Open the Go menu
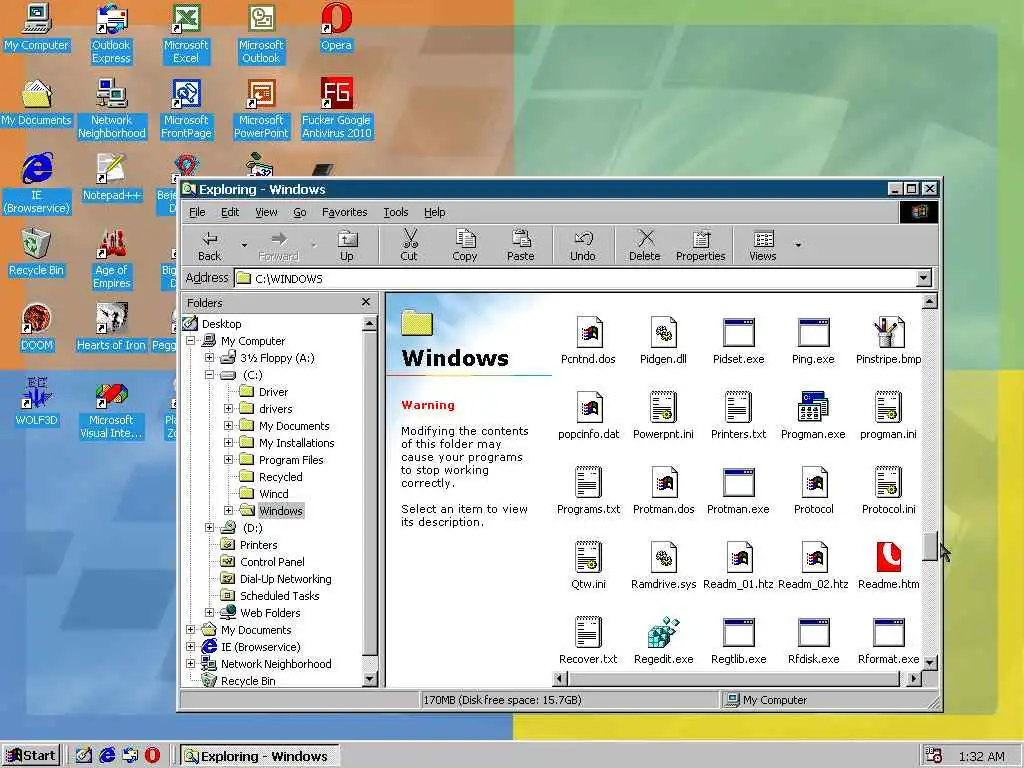The width and height of the screenshot is (1024, 768). (300, 212)
